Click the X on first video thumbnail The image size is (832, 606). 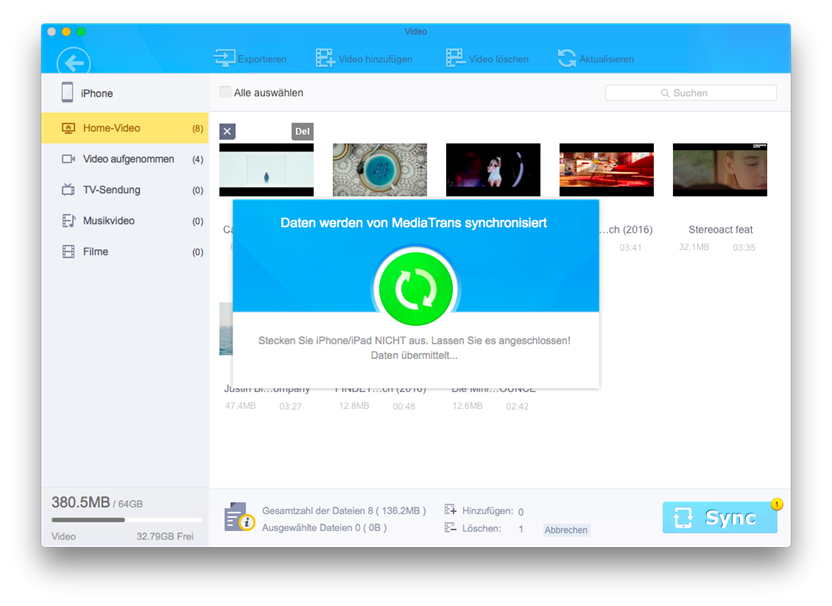(228, 131)
